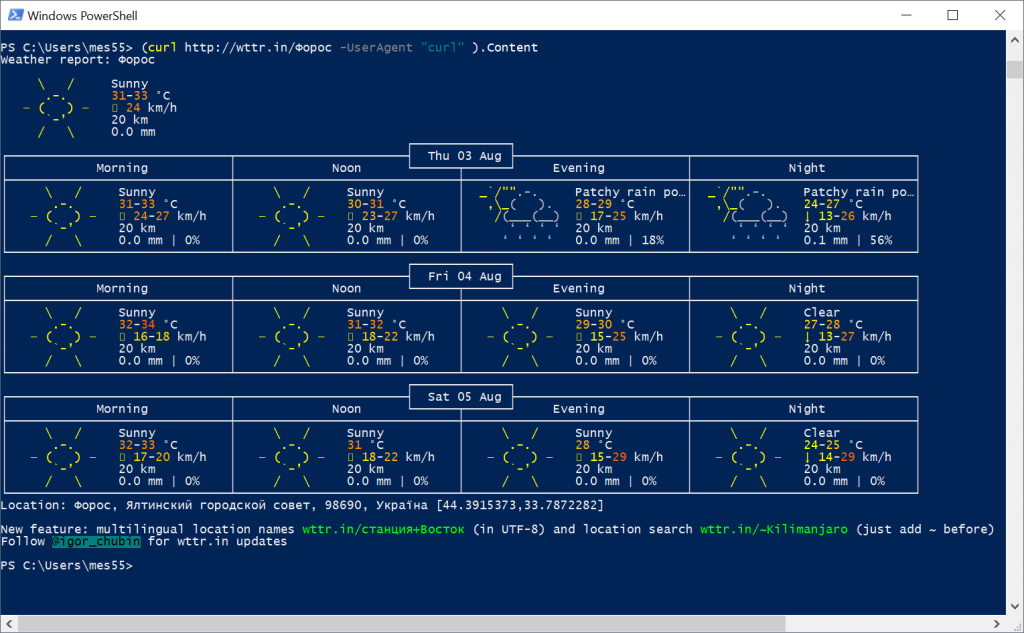Click the Thu 03 Aug date header
Image resolution: width=1024 pixels, height=633 pixels.
(x=464, y=156)
